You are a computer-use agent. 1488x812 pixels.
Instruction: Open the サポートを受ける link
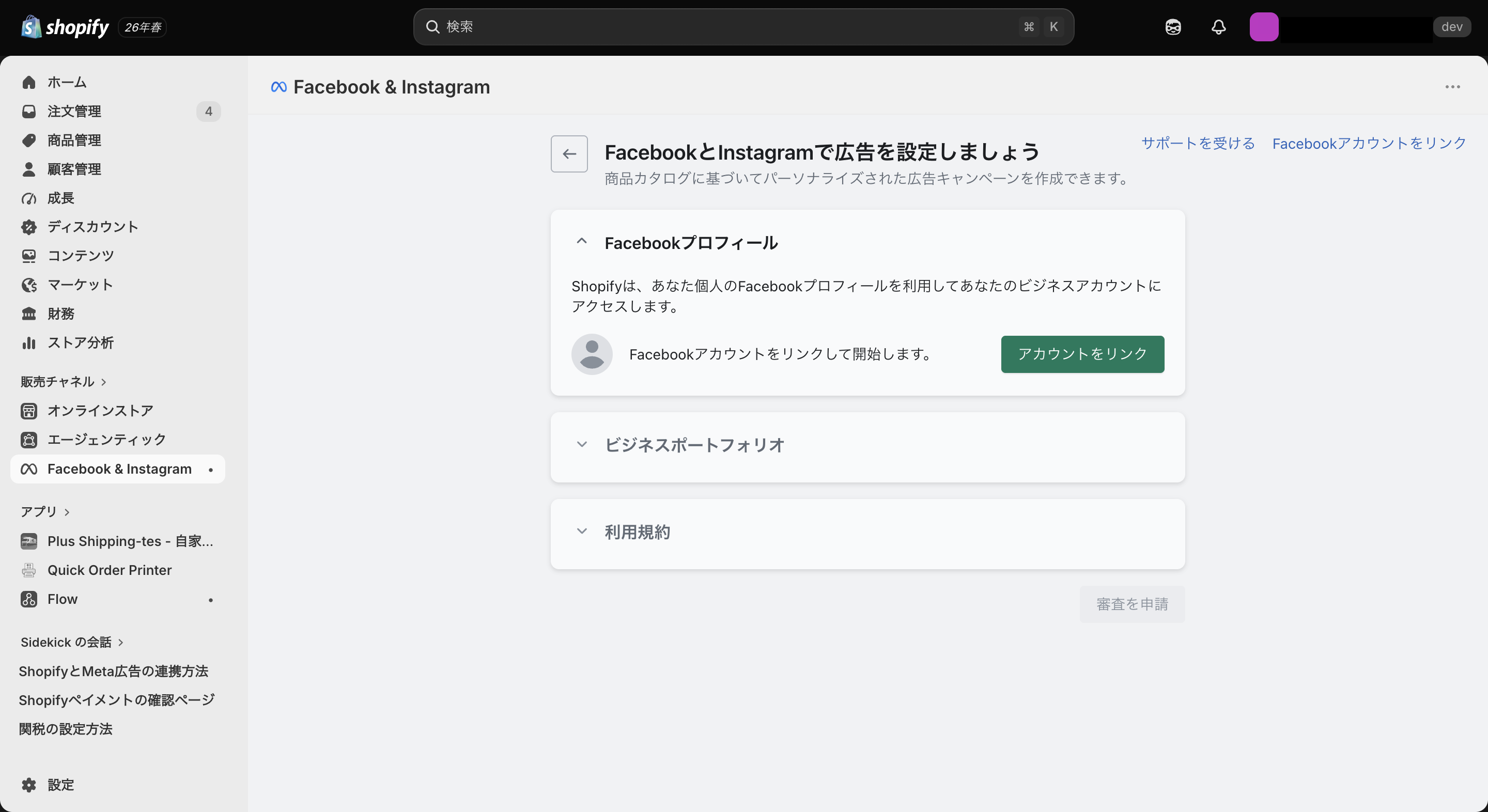coord(1198,143)
